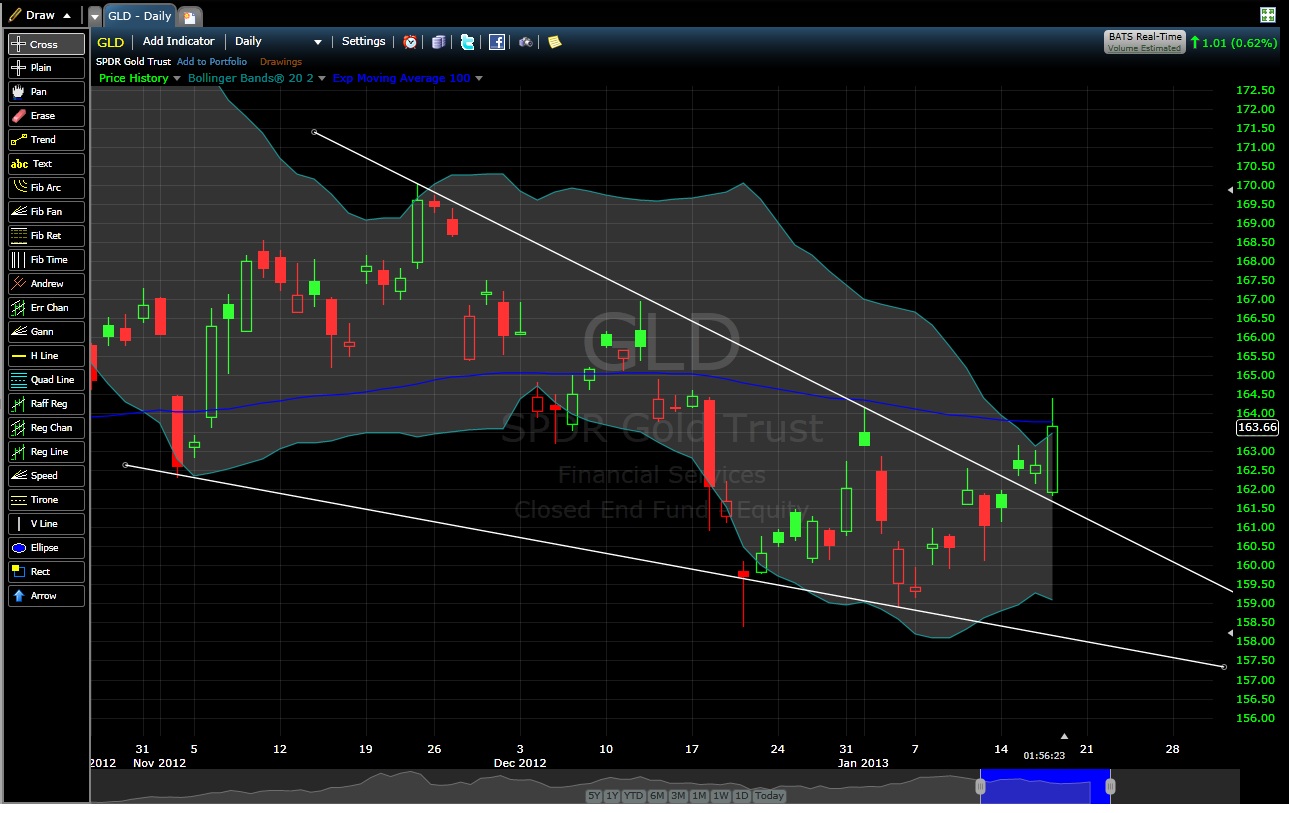Grab right handle of range slider
1289x813 pixels.
1110,787
